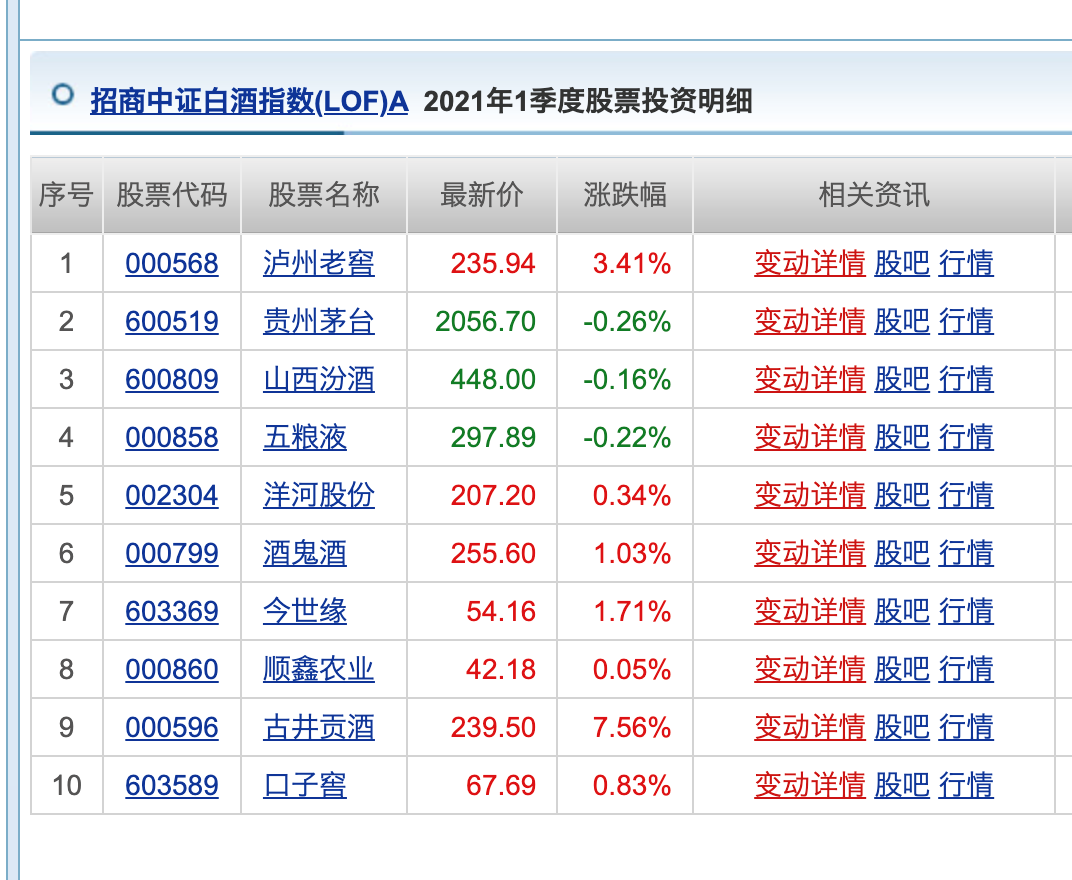This screenshot has width=1072, height=880.
Task: Open stock code 002304 link
Action: point(172,496)
